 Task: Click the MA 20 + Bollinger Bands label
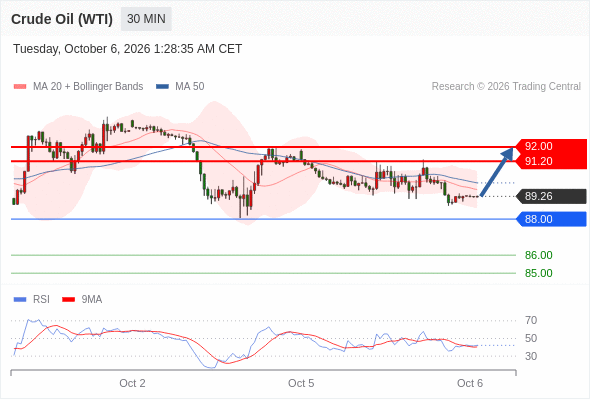(88, 87)
